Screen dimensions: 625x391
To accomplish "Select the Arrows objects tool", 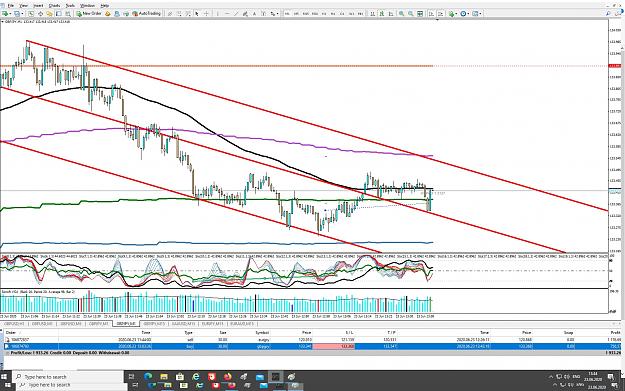I will 273,14.
